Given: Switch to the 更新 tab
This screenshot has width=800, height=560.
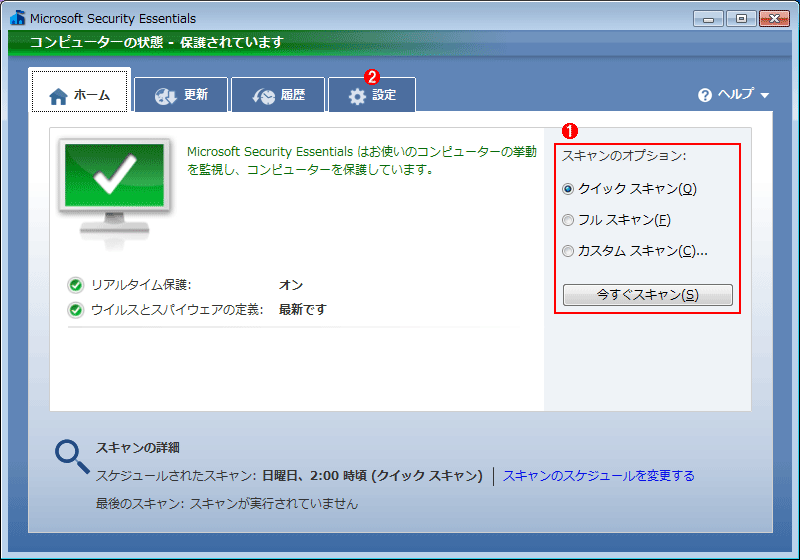Looking at the screenshot, I should (181, 95).
